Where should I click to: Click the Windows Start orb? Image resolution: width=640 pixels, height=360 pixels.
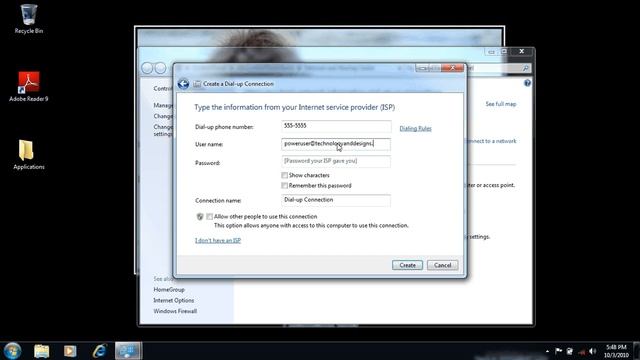[x=12, y=351]
